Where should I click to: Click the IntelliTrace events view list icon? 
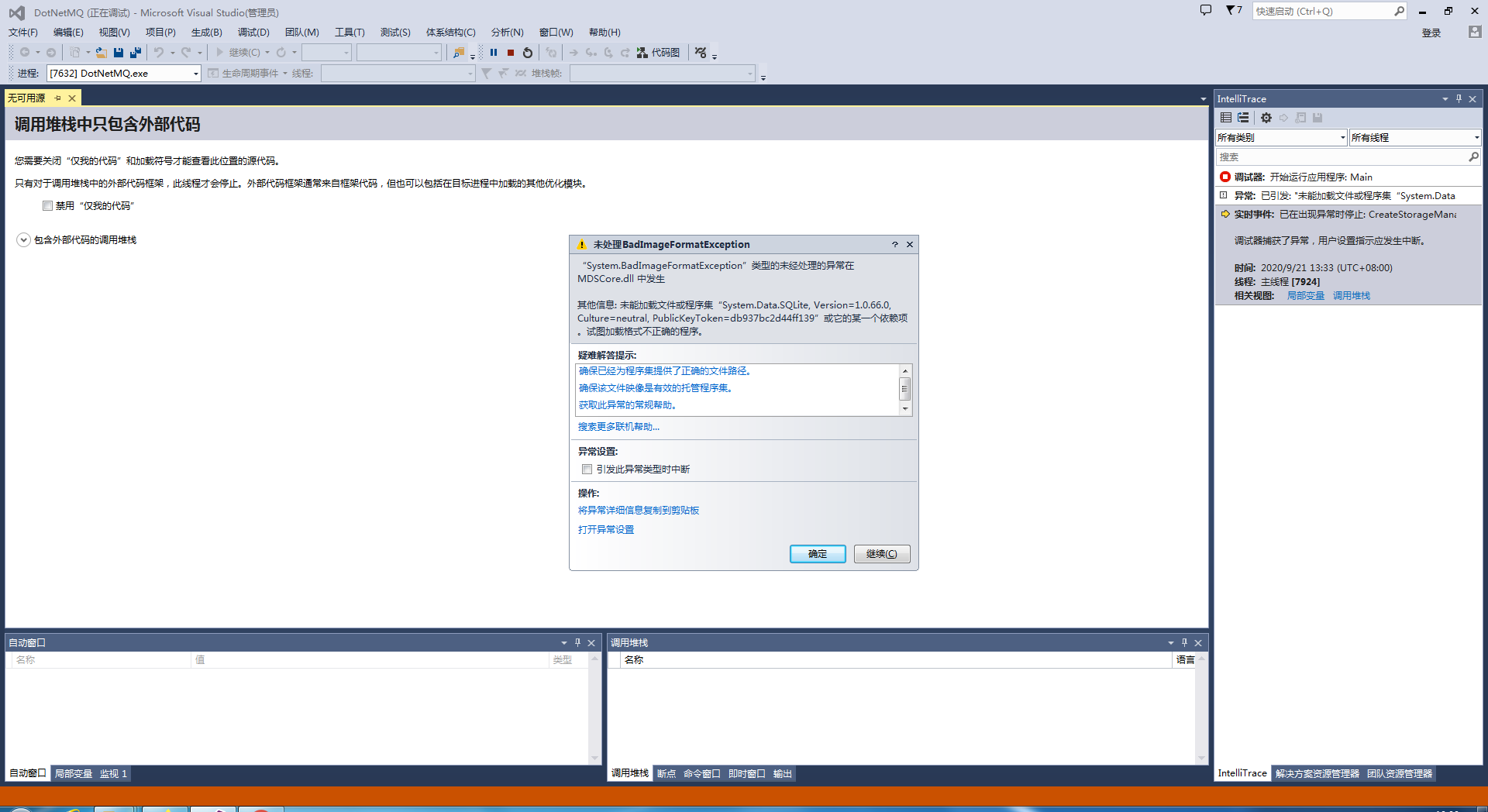(1226, 118)
